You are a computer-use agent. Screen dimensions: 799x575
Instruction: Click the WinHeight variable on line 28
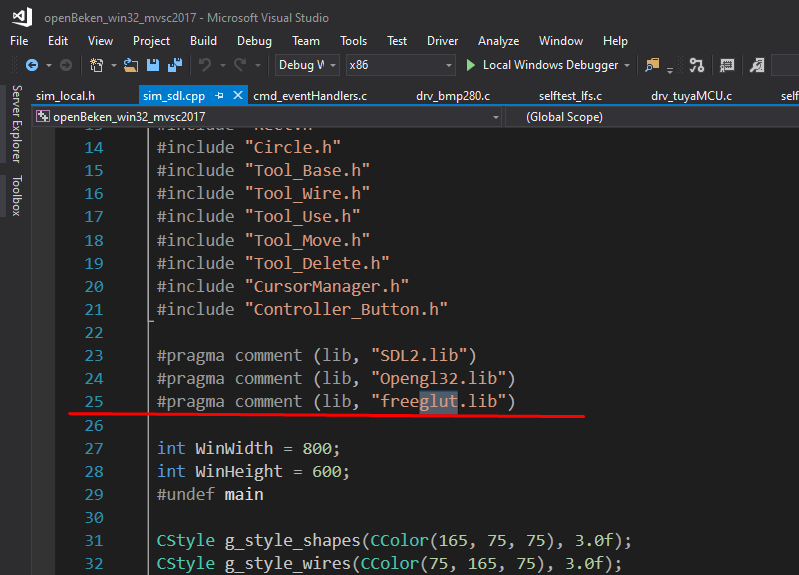(x=239, y=472)
